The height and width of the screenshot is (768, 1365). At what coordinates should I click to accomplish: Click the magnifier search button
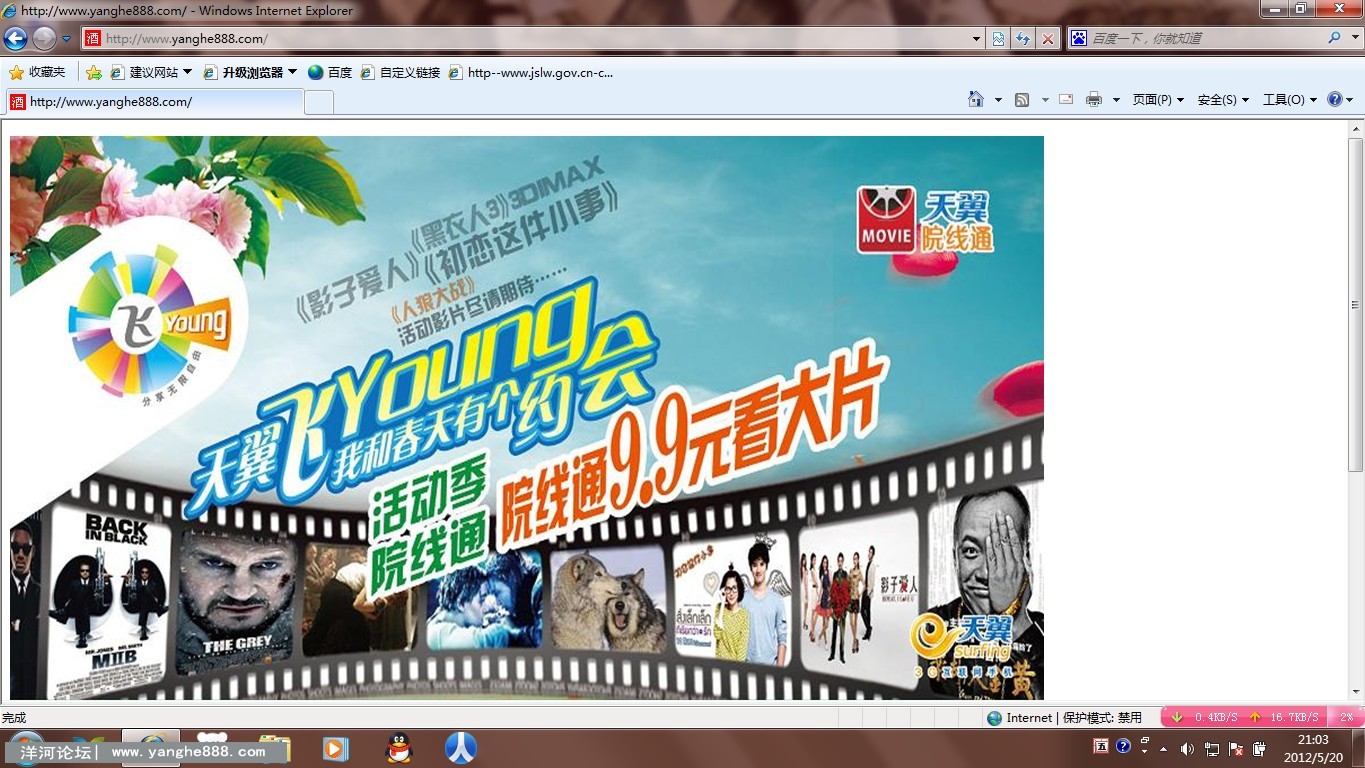tap(1334, 38)
